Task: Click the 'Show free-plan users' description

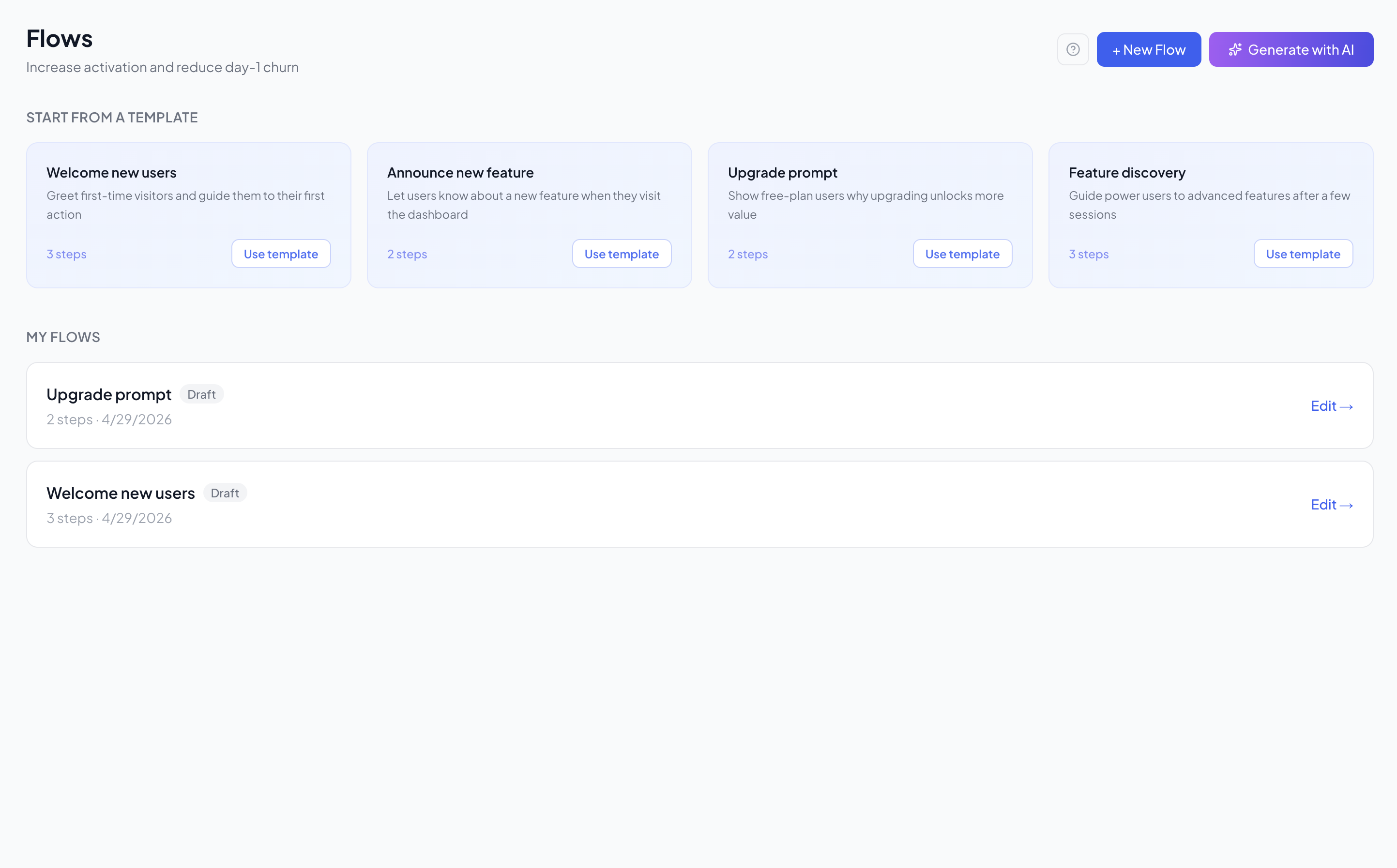Action: click(866, 205)
